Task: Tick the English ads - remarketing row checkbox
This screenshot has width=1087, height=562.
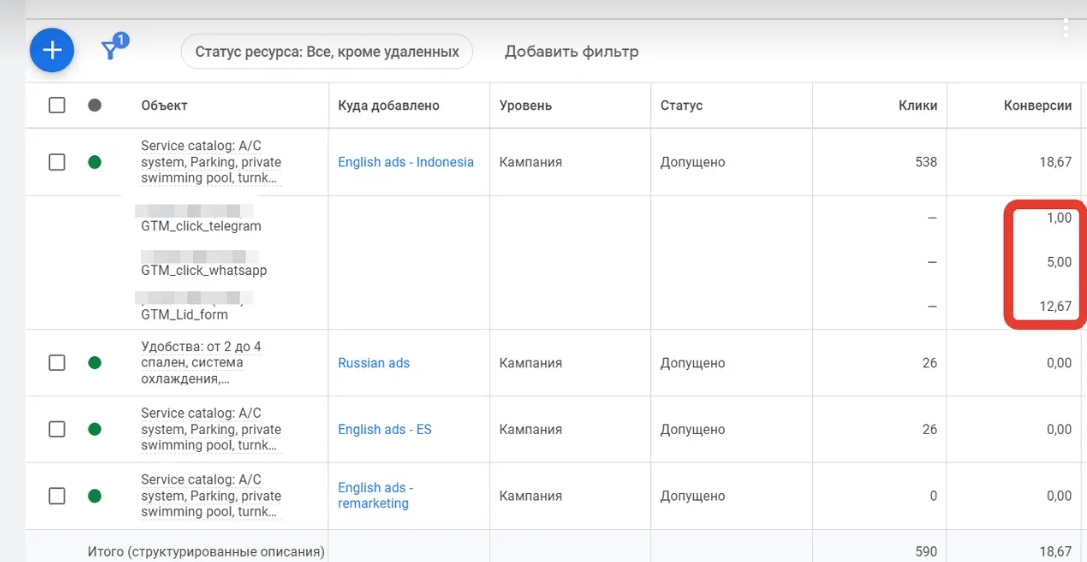Action: pyautogui.click(x=57, y=496)
